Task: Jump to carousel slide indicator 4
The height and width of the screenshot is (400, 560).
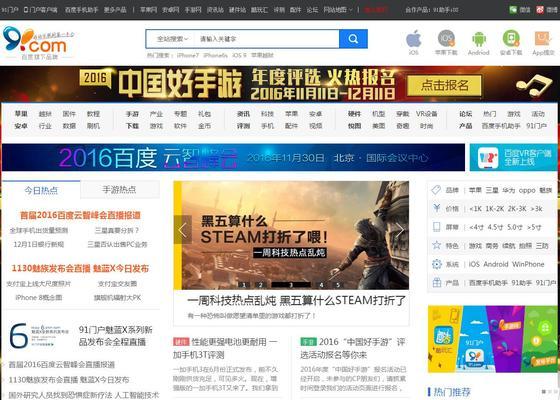Action: point(321,285)
